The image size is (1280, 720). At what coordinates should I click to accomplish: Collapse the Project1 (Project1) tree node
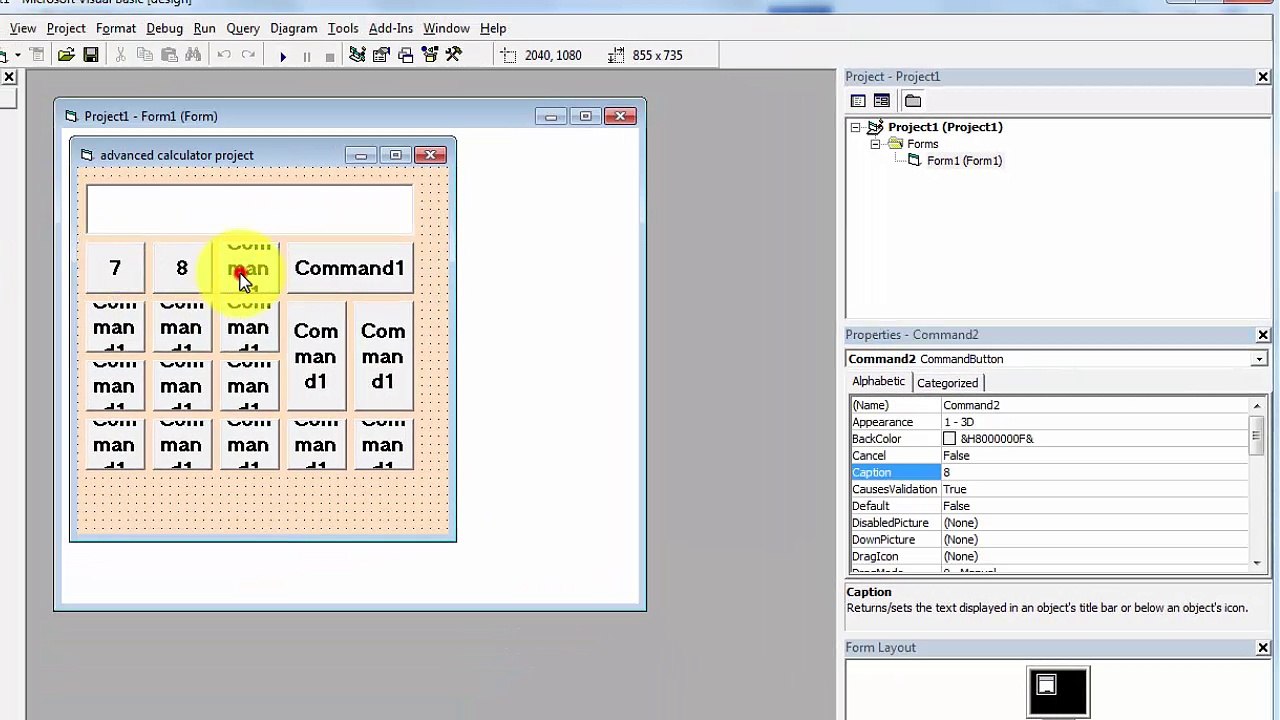pos(855,127)
